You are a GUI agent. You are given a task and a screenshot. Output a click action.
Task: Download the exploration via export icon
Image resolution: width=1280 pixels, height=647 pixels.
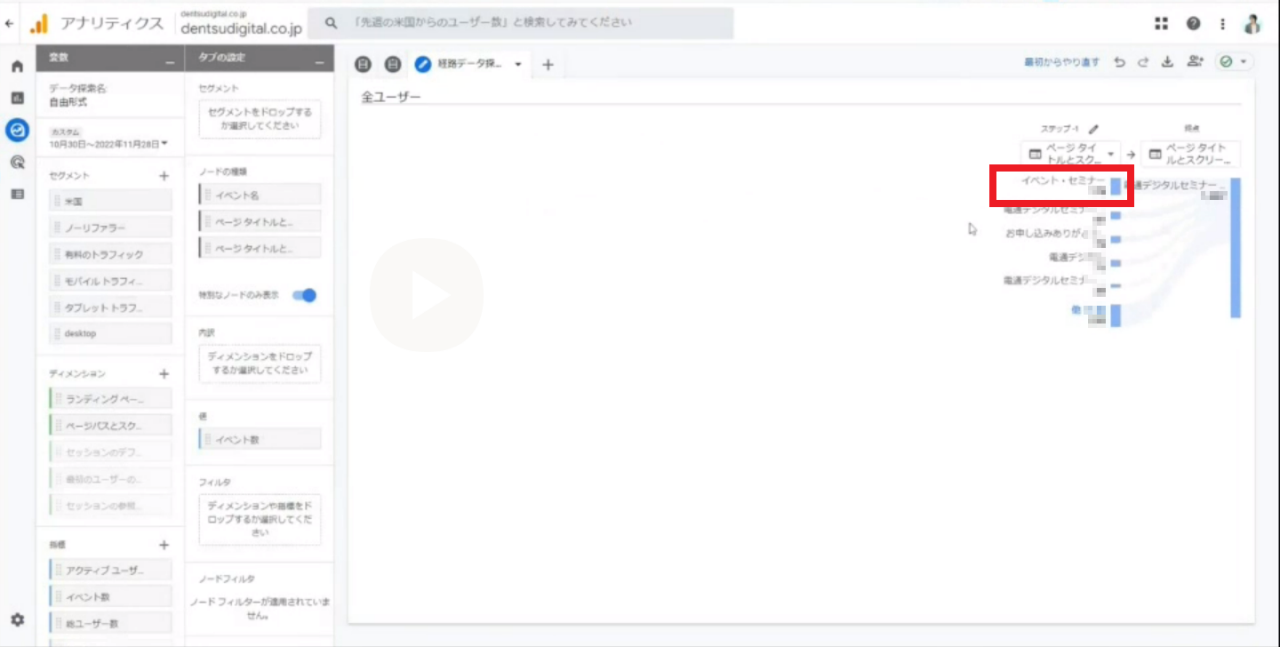1167,62
